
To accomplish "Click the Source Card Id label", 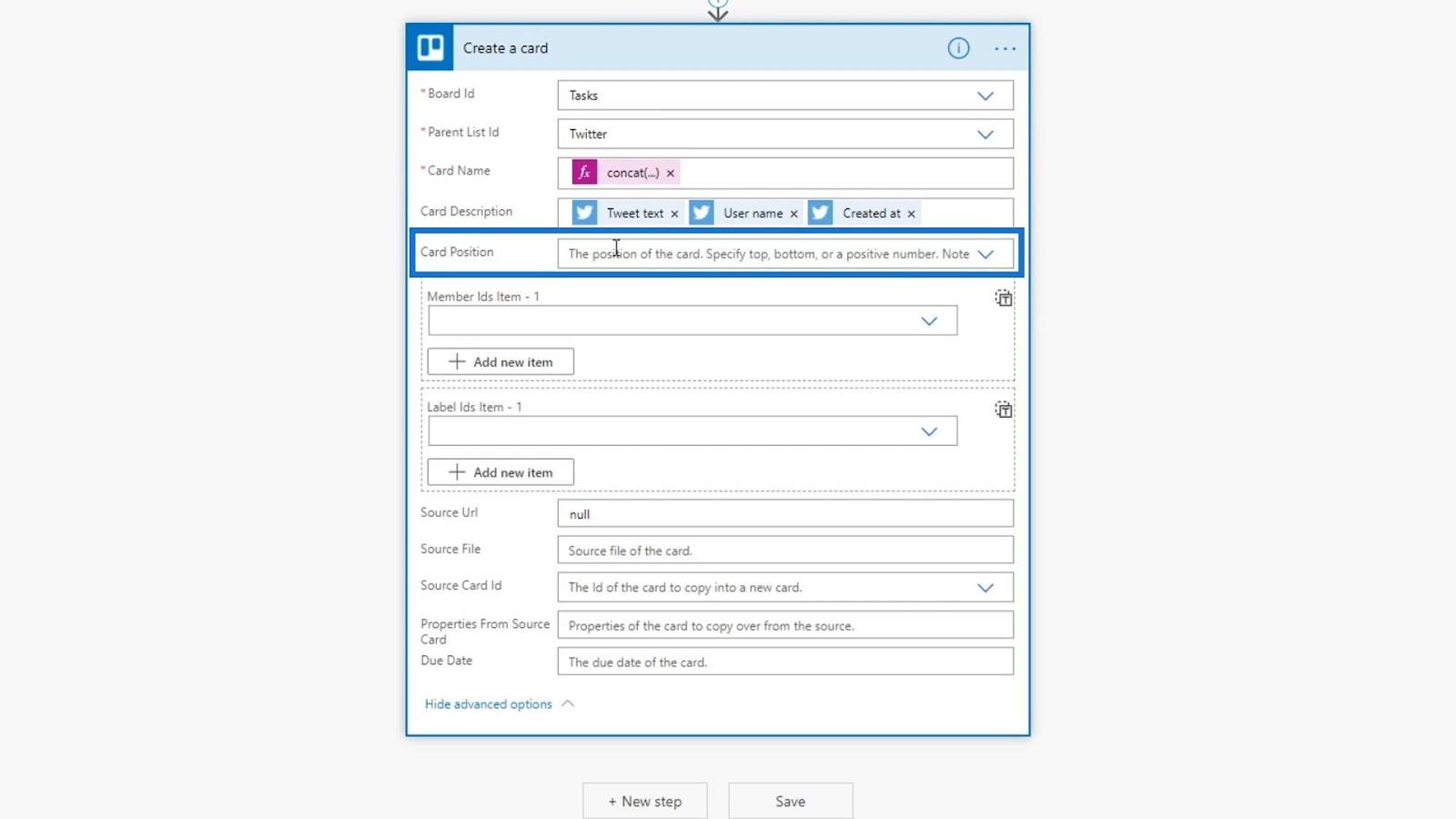I will click(460, 585).
